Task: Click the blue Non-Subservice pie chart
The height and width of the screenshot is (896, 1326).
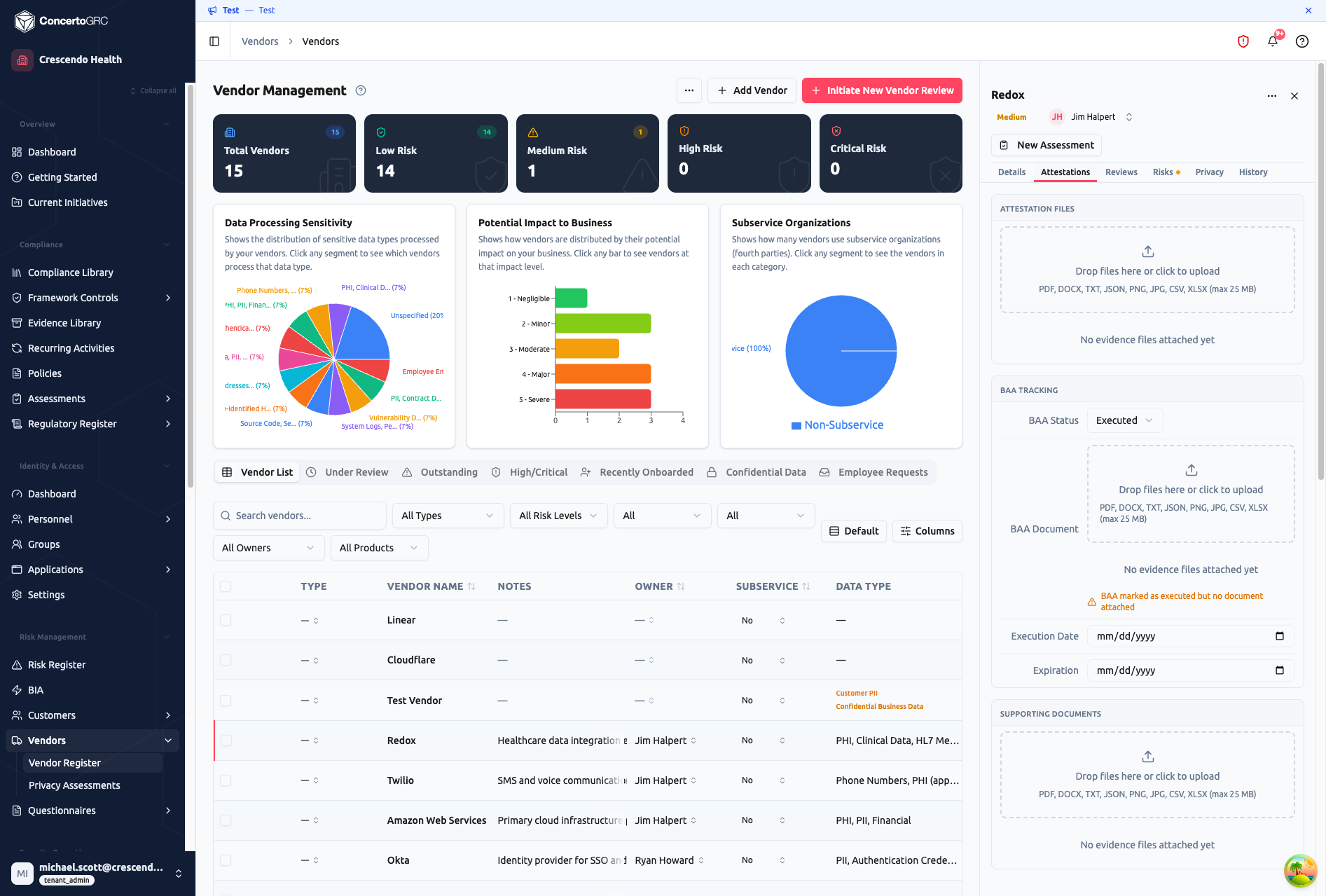Action: (x=841, y=350)
